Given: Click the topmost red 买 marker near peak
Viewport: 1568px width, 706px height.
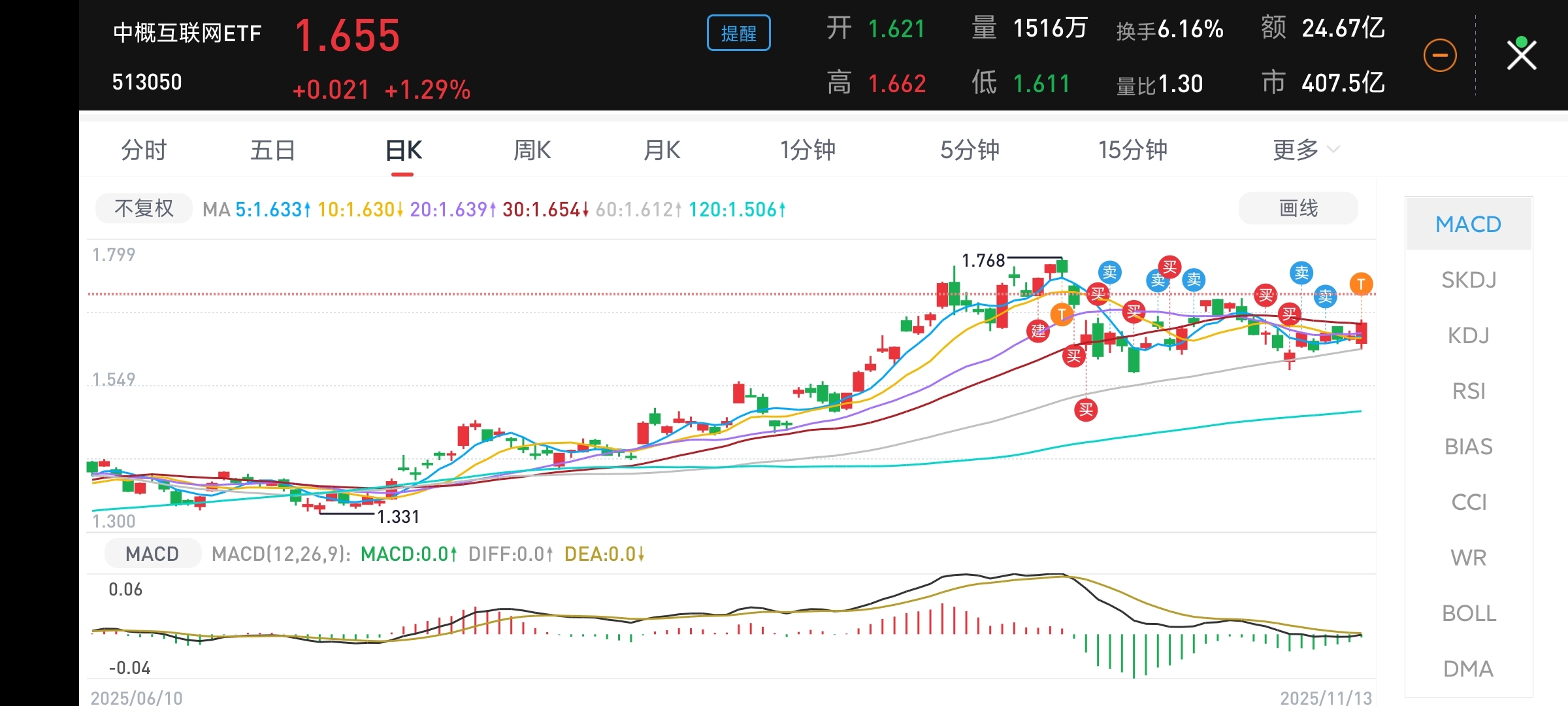Looking at the screenshot, I should coord(1169,267).
